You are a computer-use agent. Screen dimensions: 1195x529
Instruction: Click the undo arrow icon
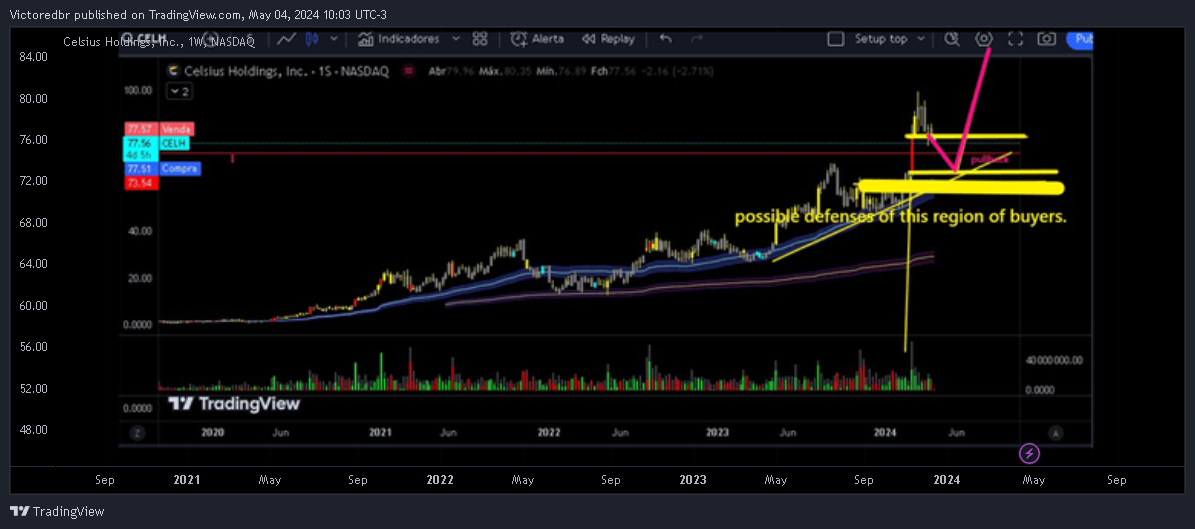(x=665, y=39)
